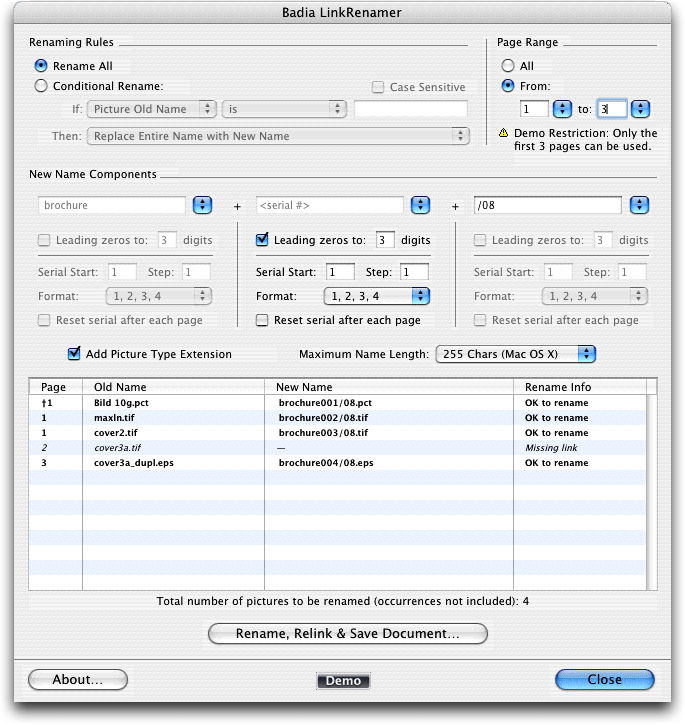Select the 'Bild 10g.pct' row
Screen dimensions: 685x725
pos(338,403)
